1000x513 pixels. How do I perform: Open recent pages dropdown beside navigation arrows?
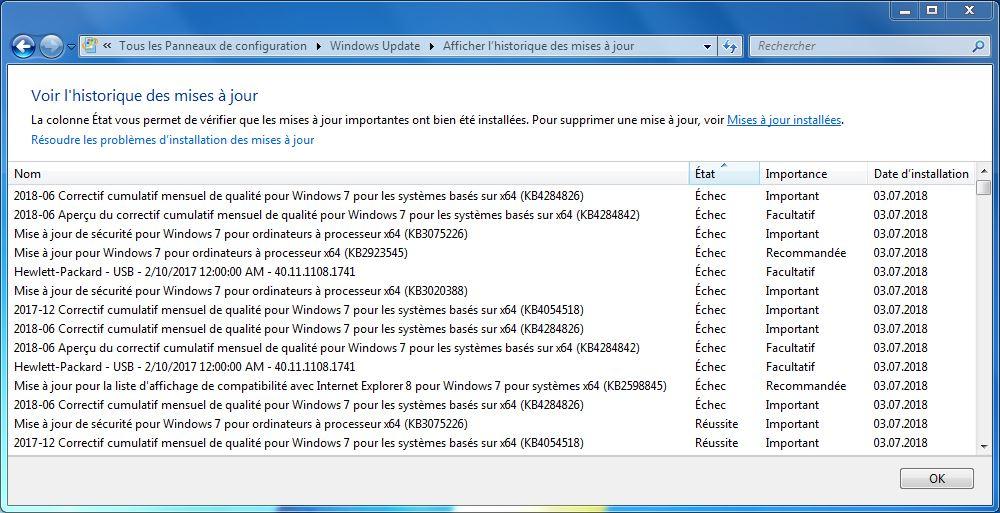click(x=71, y=47)
